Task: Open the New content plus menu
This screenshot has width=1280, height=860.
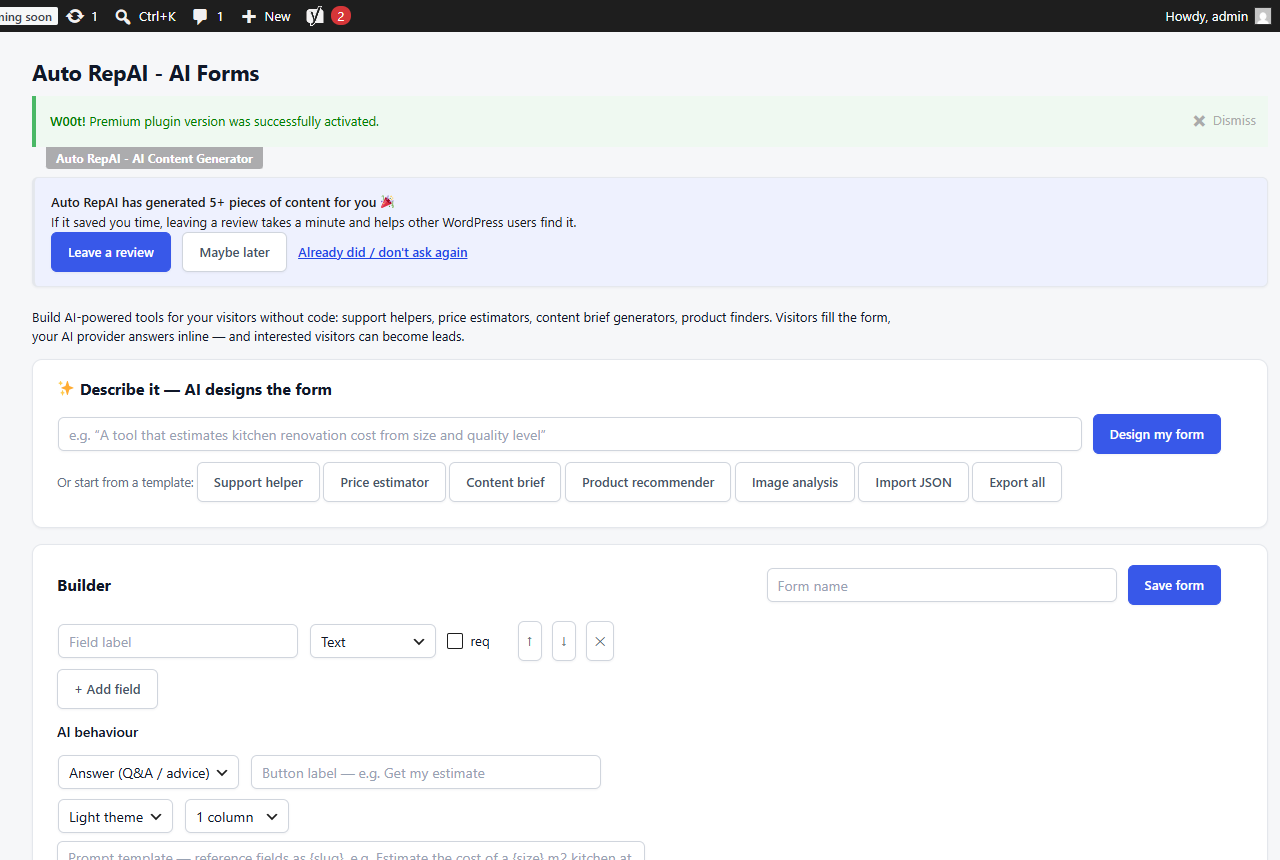Action: (x=266, y=16)
